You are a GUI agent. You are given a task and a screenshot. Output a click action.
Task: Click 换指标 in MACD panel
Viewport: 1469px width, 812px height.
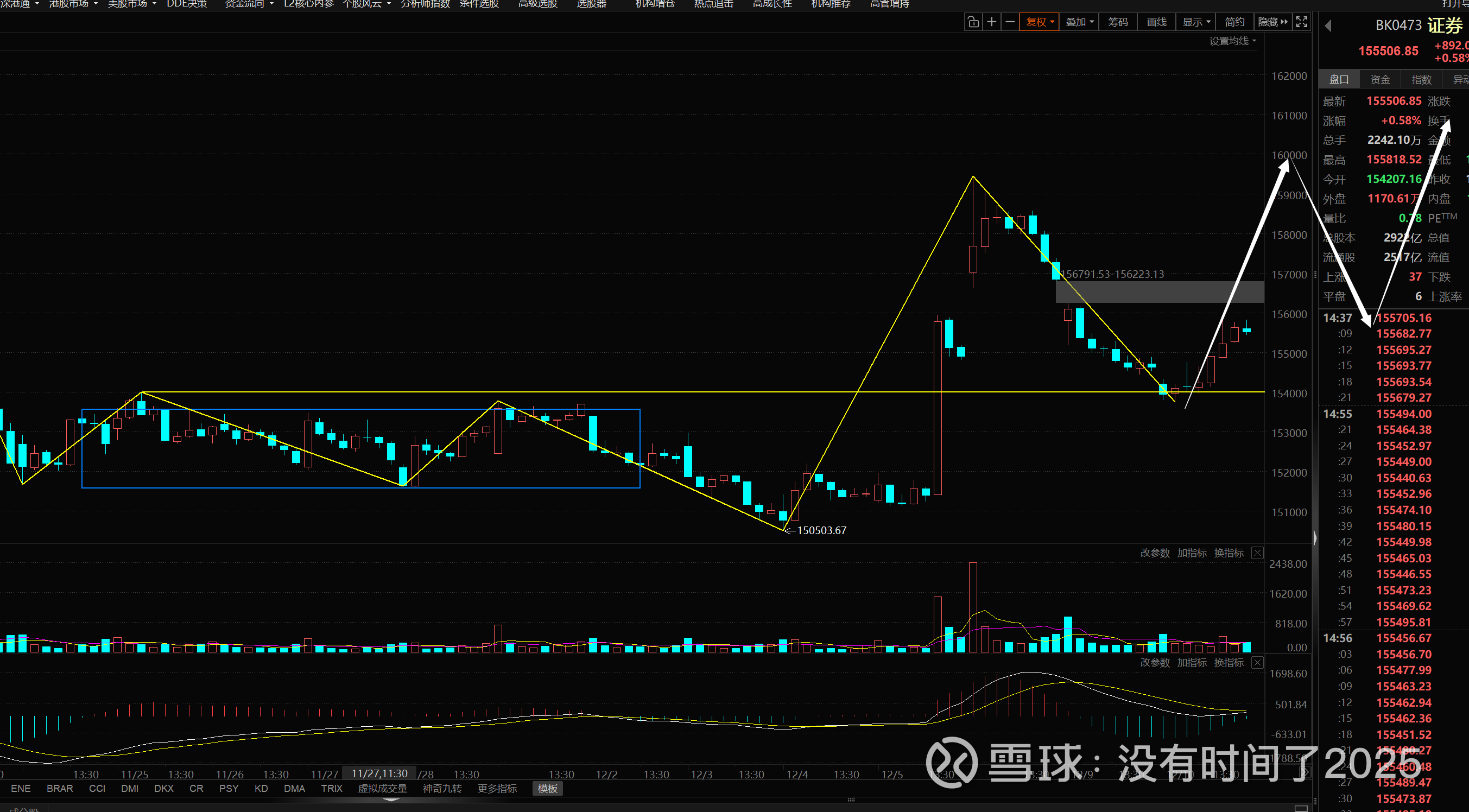(1229, 663)
